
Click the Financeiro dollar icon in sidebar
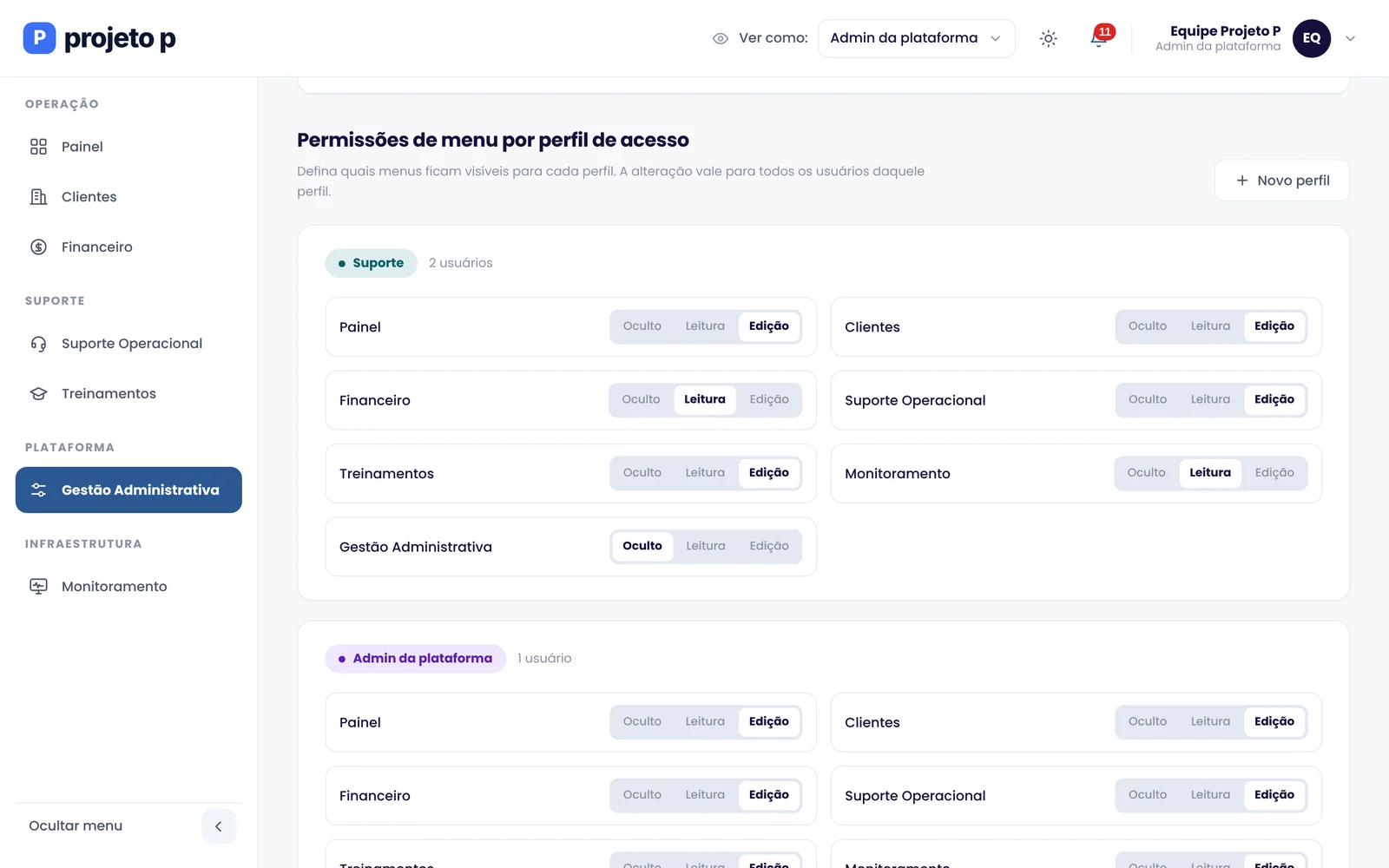click(38, 247)
